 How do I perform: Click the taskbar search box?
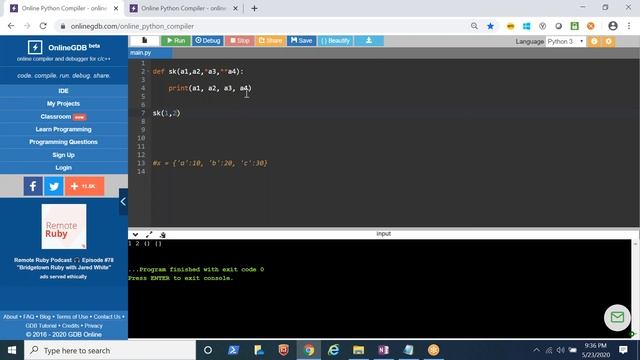[x=110, y=350]
